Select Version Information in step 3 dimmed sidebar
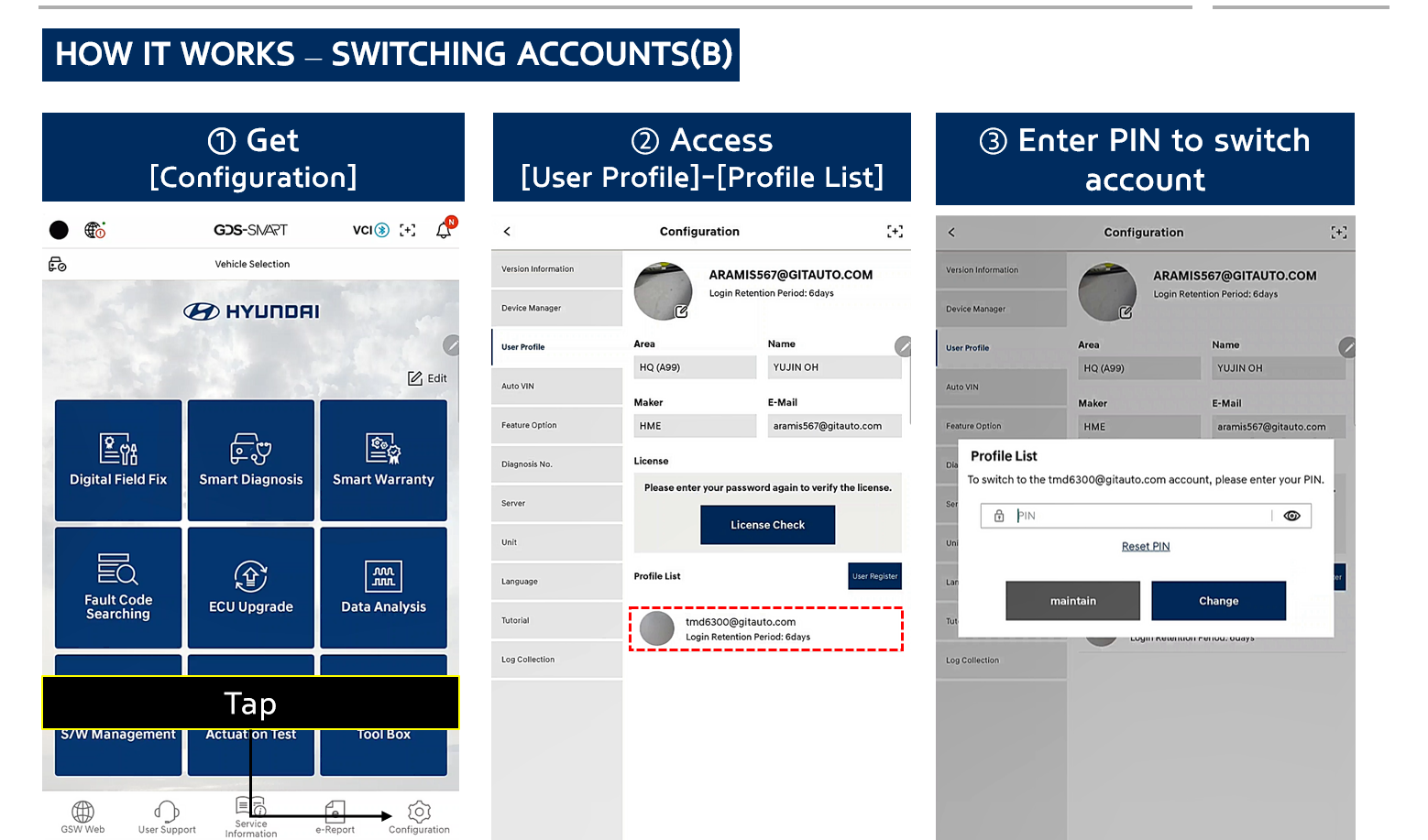 (1001, 270)
